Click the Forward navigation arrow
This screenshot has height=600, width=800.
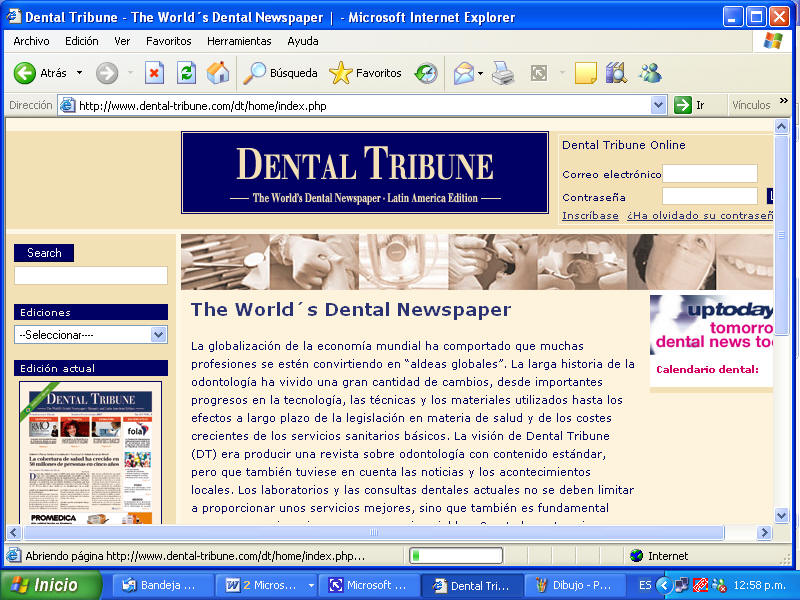[x=107, y=73]
